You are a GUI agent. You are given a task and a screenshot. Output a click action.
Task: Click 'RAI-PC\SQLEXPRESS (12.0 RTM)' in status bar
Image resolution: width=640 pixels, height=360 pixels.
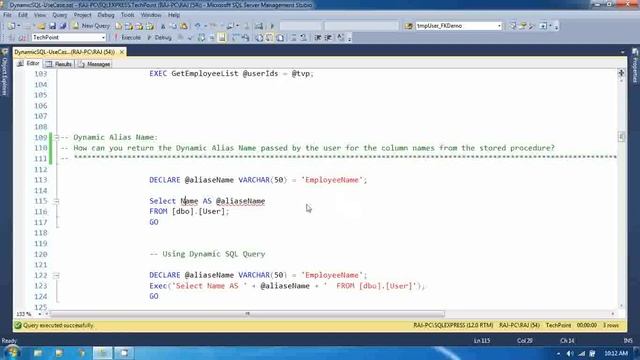coord(453,326)
